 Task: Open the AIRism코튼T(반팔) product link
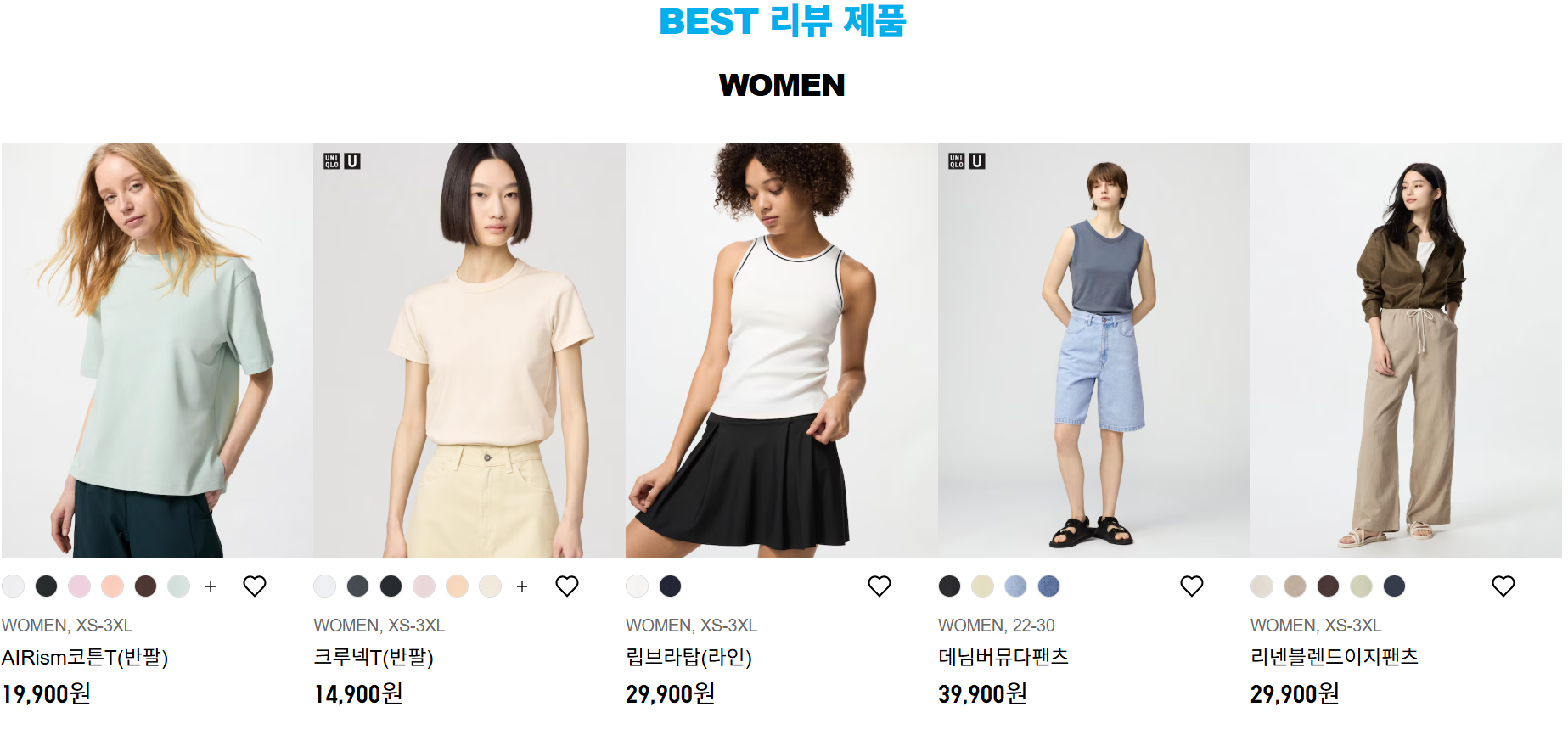pos(85,657)
